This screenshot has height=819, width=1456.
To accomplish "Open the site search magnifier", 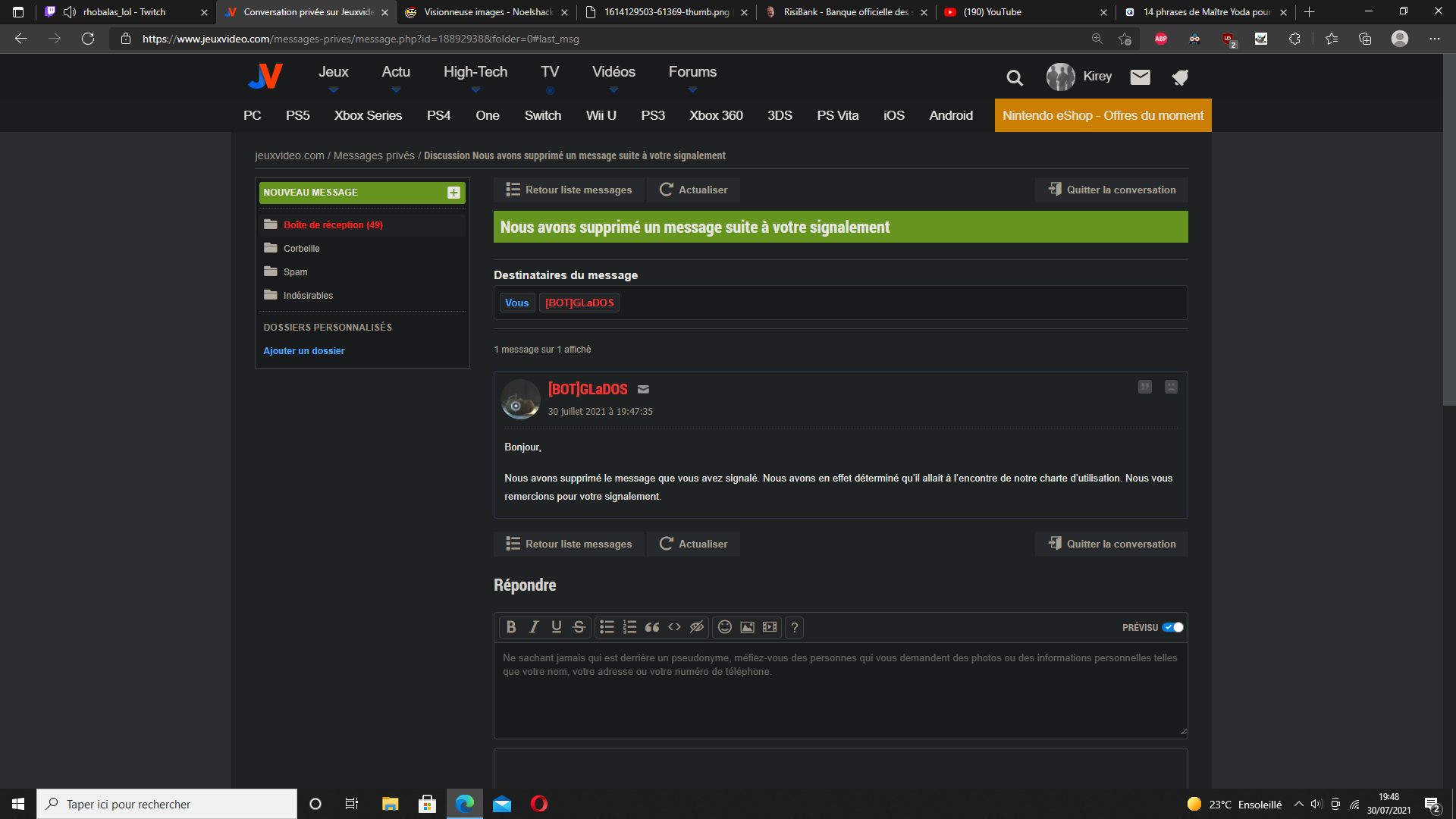I will coord(1015,77).
